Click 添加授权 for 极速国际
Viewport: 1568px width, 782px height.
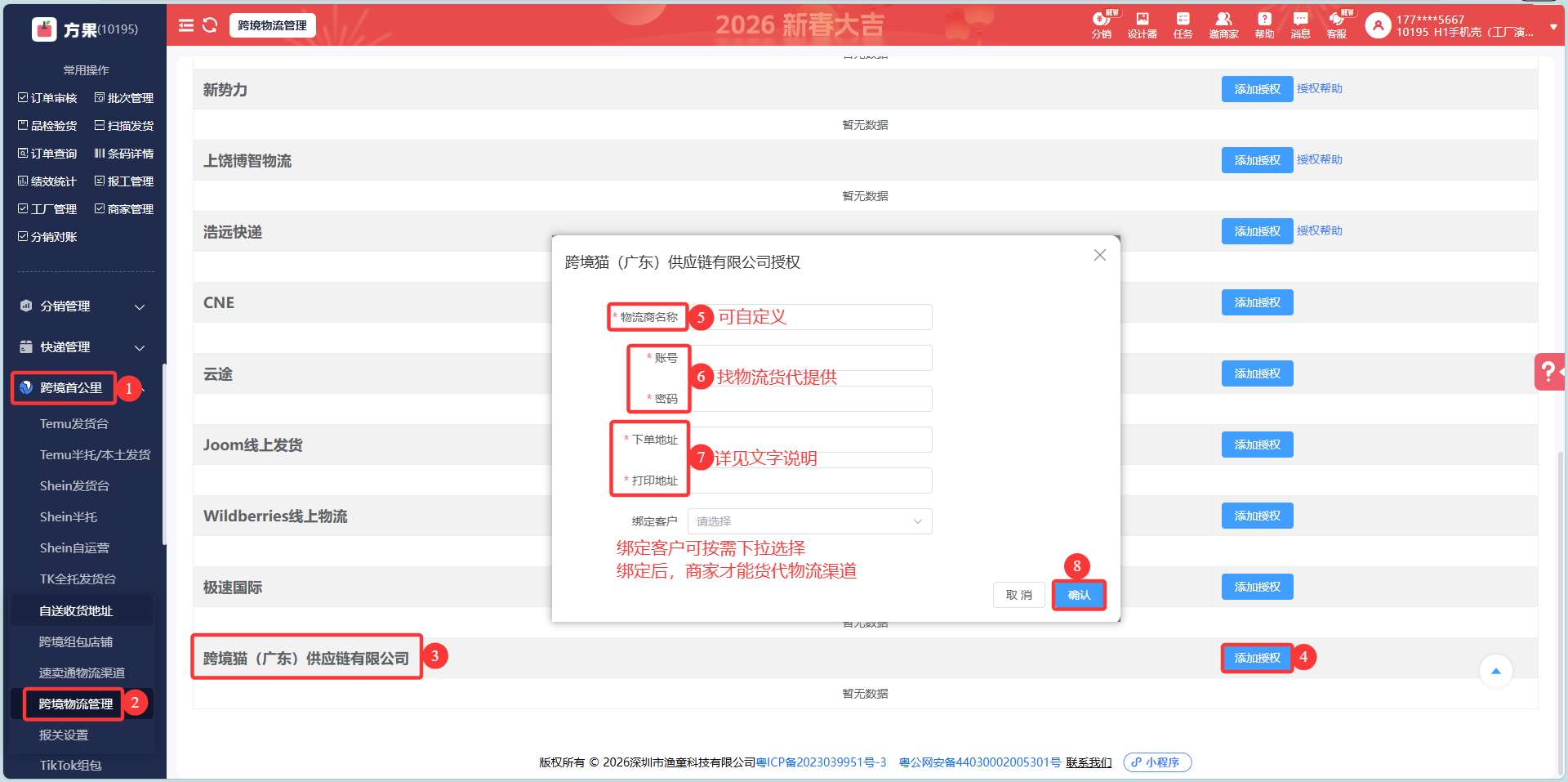[1258, 587]
